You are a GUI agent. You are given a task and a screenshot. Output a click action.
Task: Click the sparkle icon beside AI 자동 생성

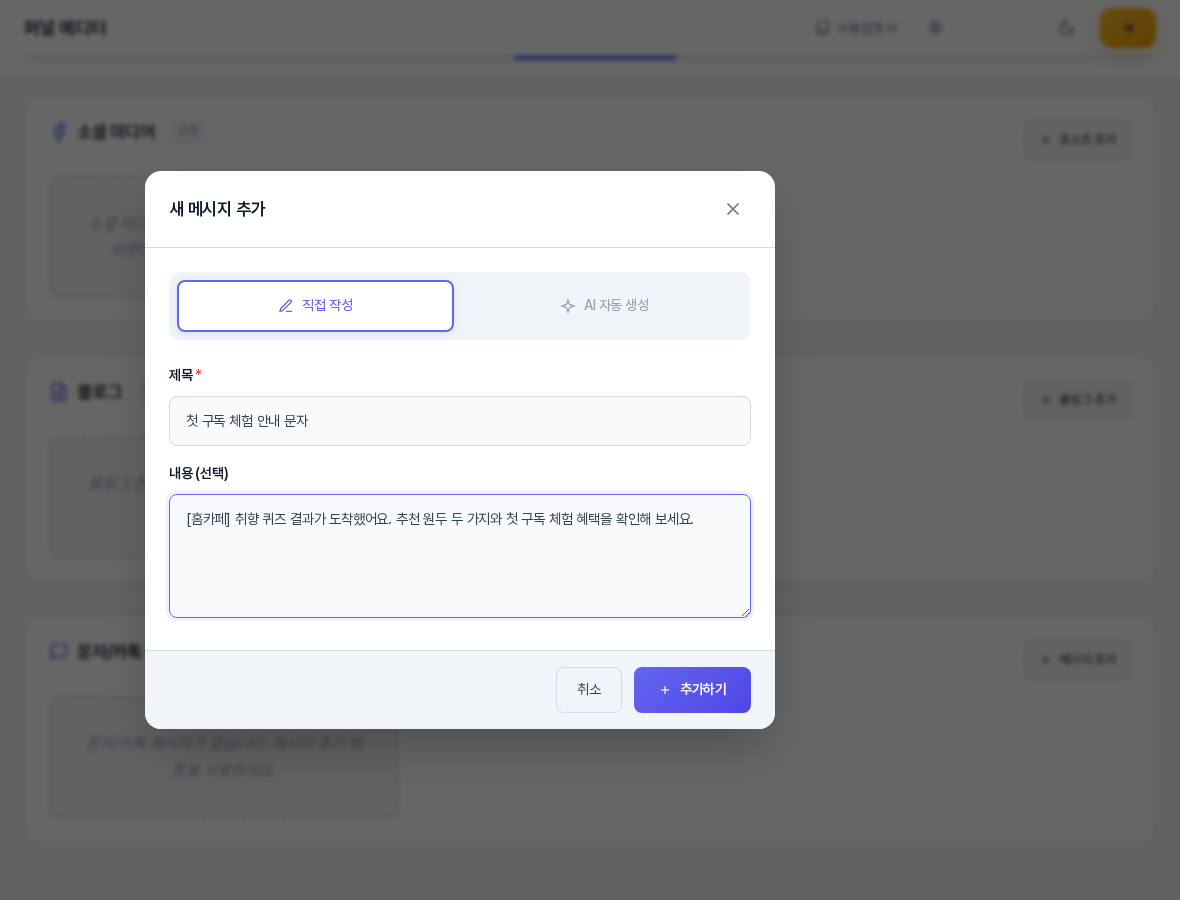coord(567,306)
